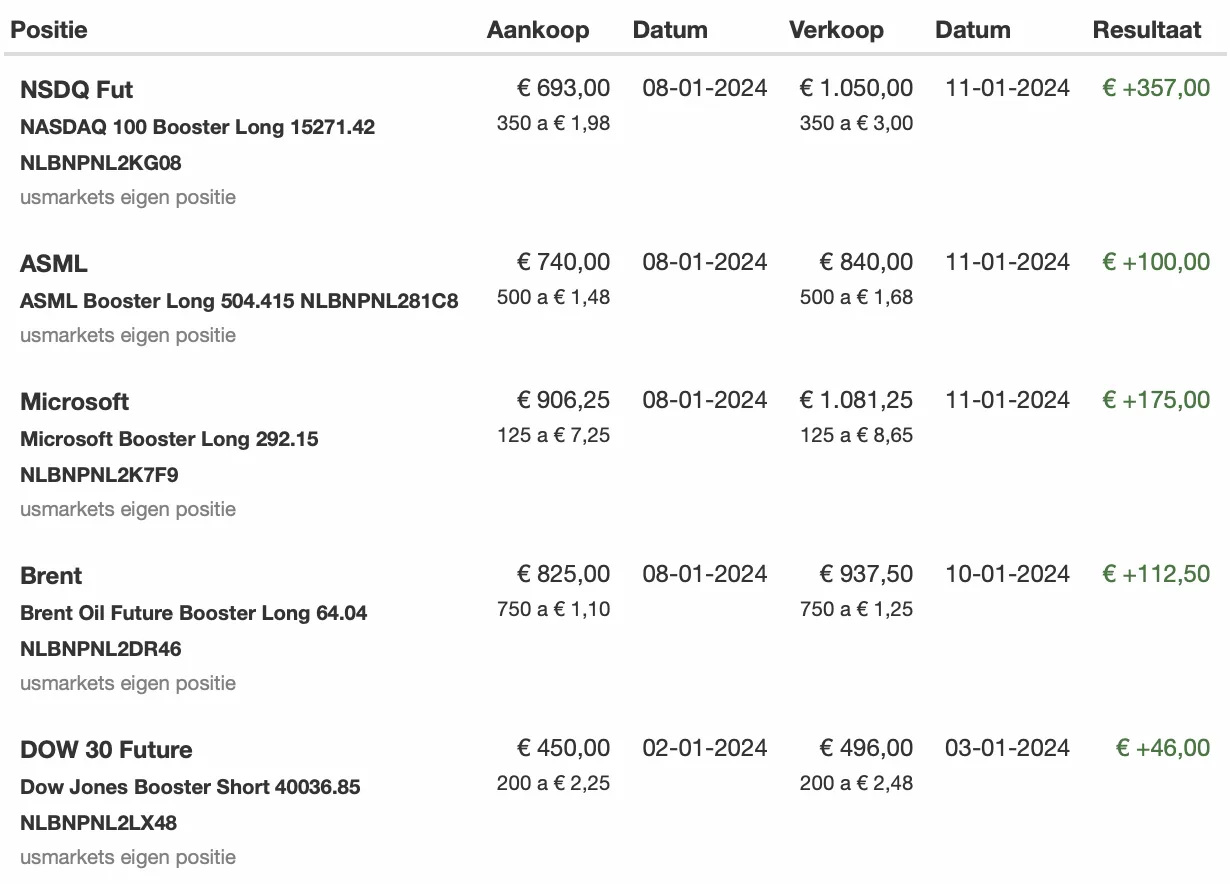The height and width of the screenshot is (884, 1230).
Task: Open the NSDQ Fut position
Action: (x=76, y=90)
